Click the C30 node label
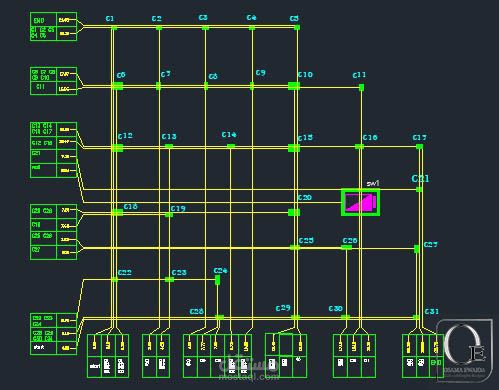Screen dimensions: 499x390 tap(335, 309)
